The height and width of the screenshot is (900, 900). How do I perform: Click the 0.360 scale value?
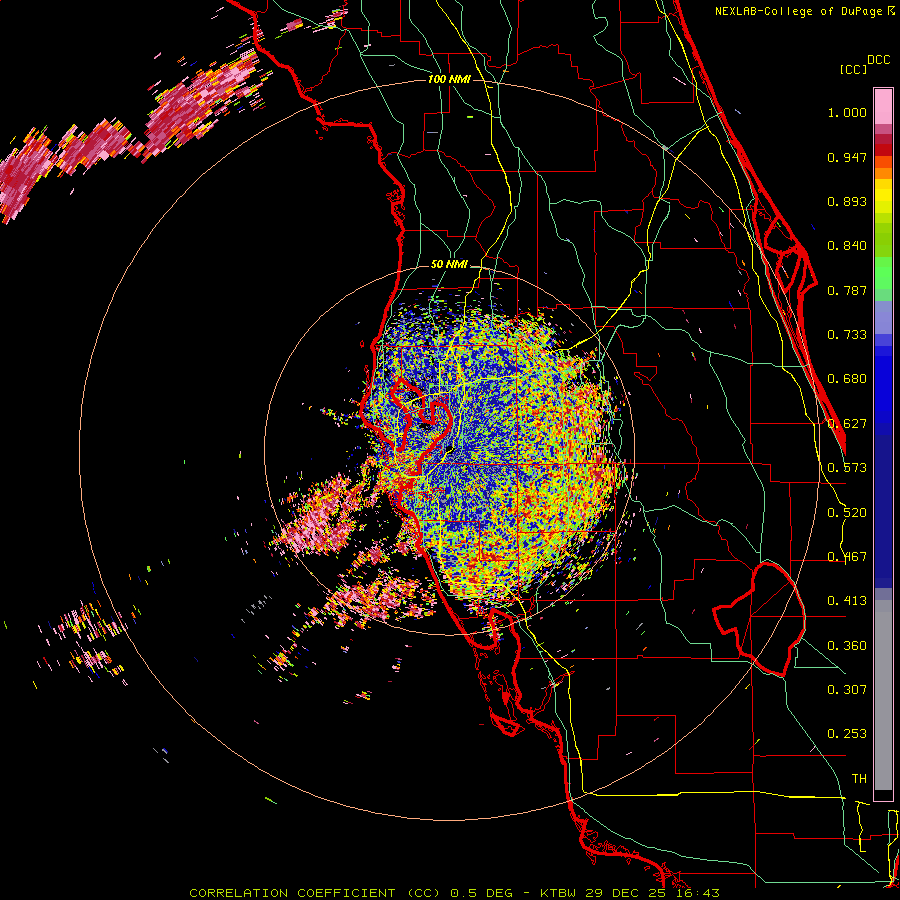point(847,646)
